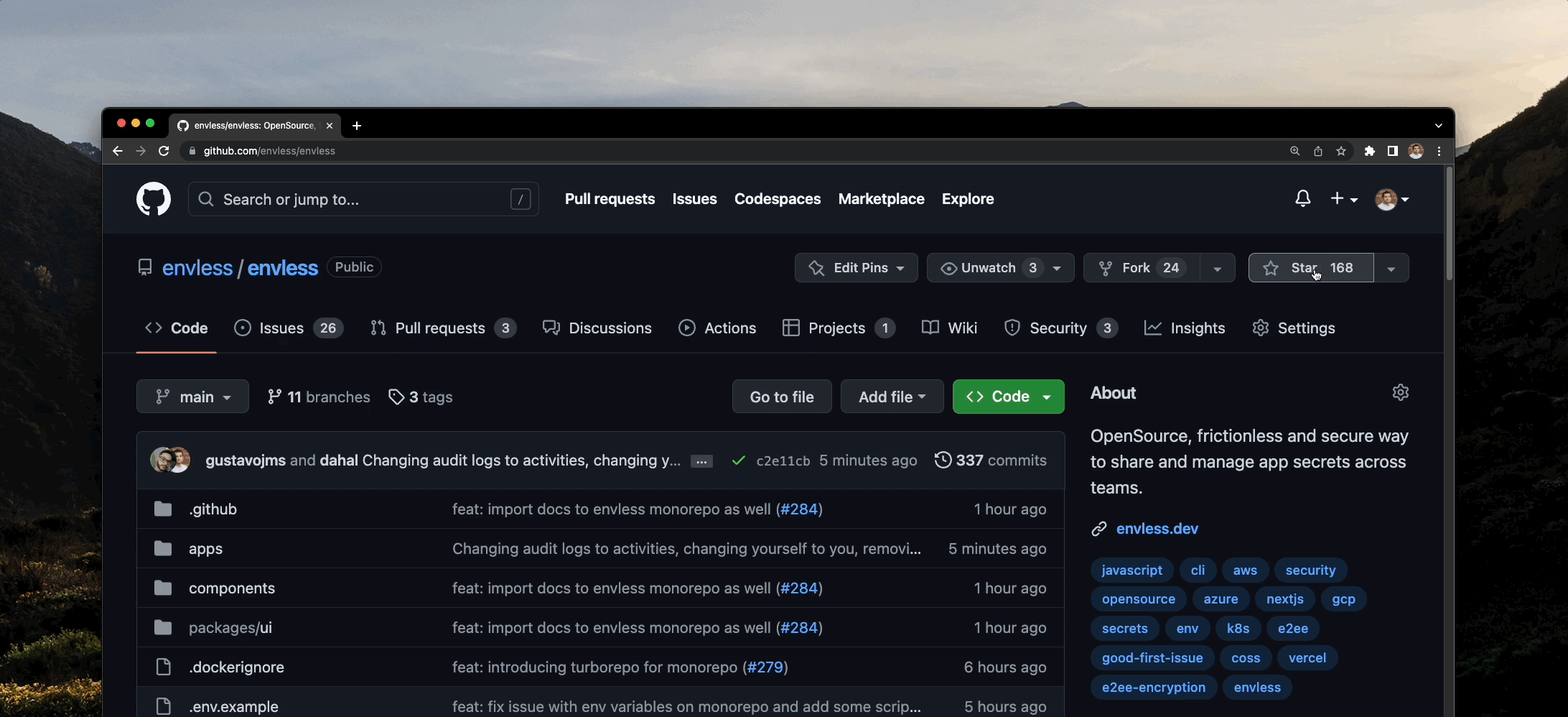
Task: Expand the hidden commit message ellipsis
Action: [x=701, y=462]
